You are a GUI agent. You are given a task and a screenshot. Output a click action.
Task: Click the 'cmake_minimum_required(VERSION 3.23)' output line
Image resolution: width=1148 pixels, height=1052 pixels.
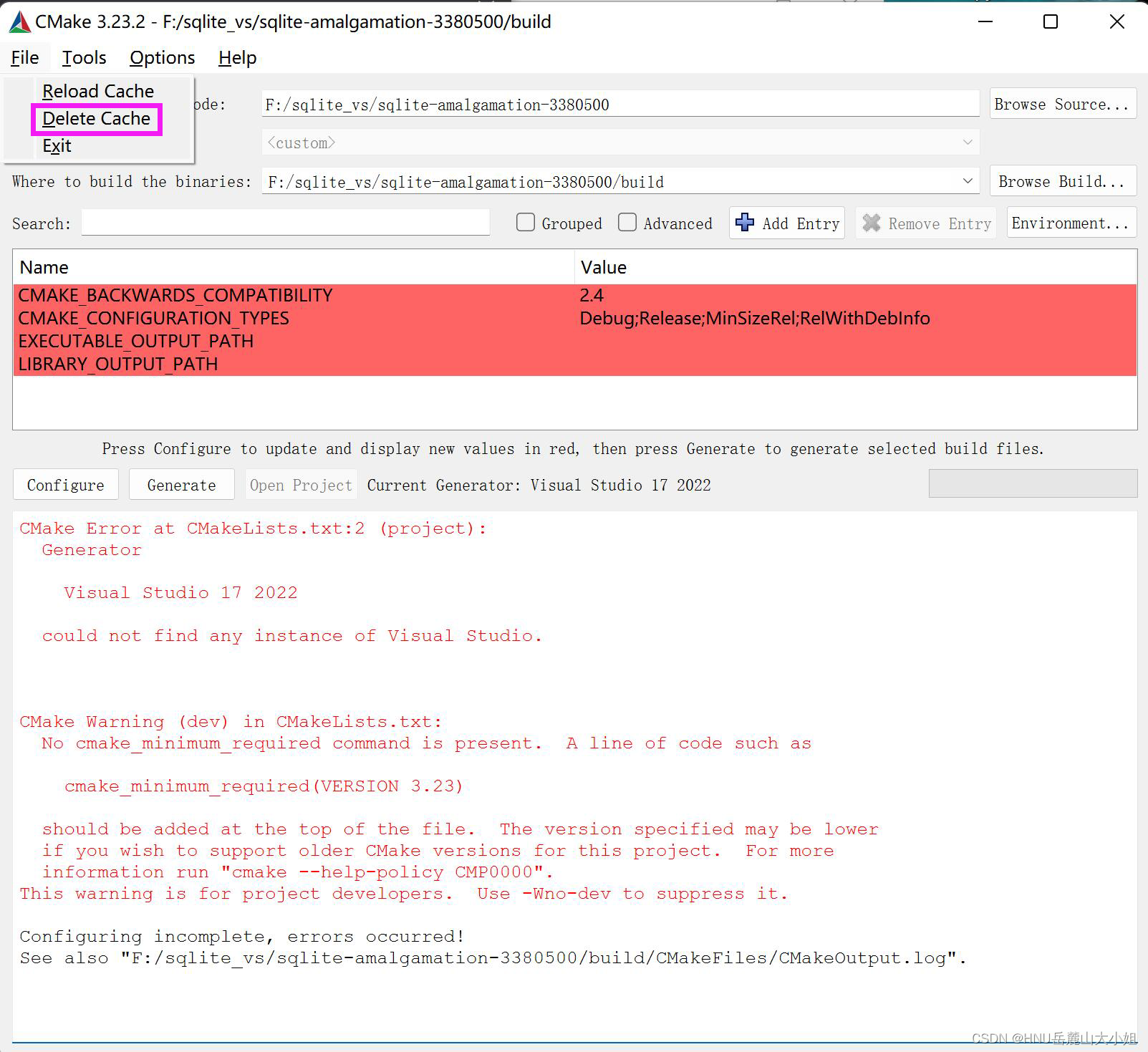coord(264,786)
